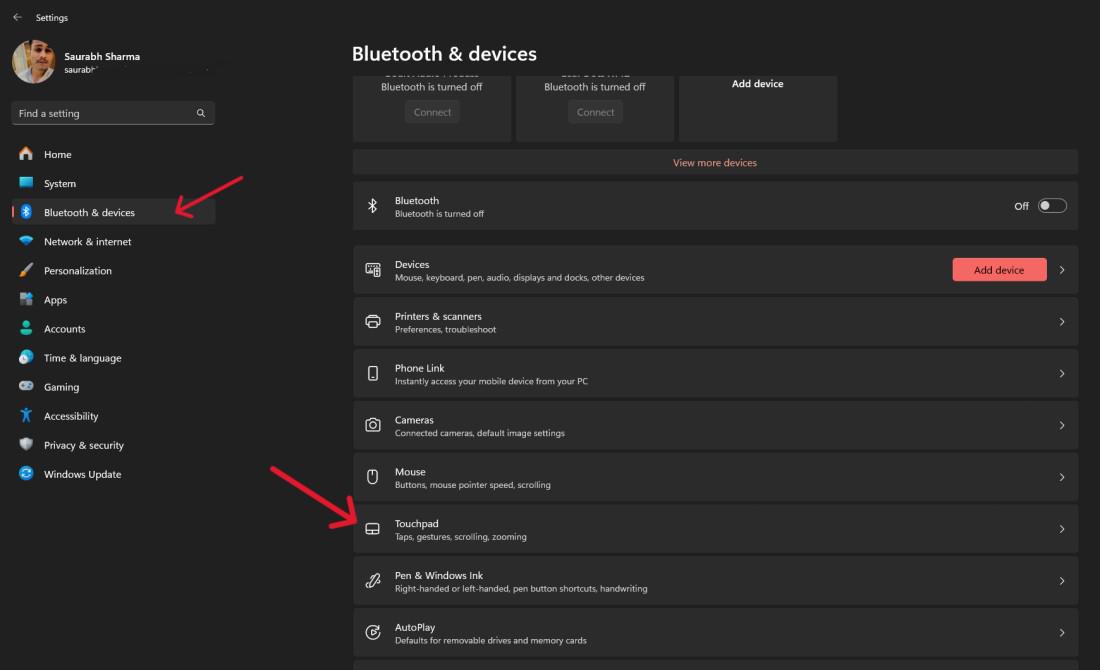This screenshot has width=1100, height=670.
Task: Click the red Add device button
Action: (999, 269)
